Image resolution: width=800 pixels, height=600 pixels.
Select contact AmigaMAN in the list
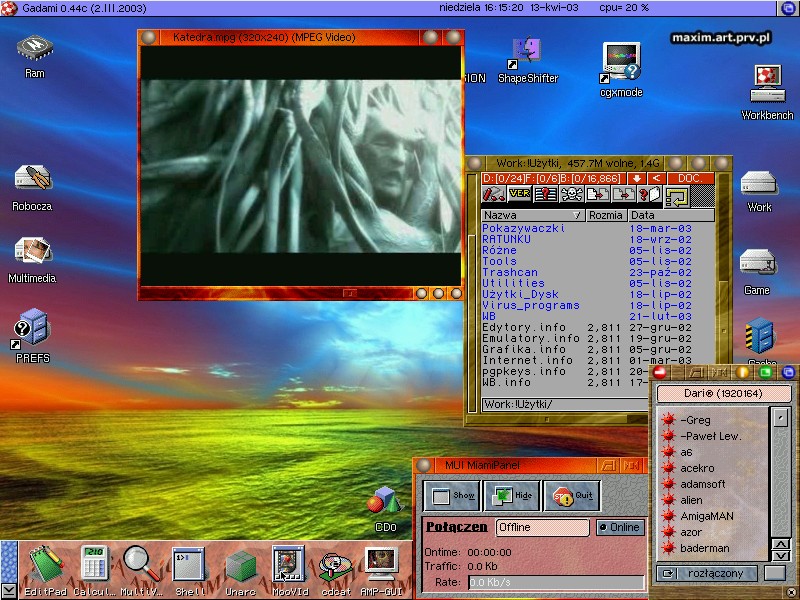pos(713,516)
